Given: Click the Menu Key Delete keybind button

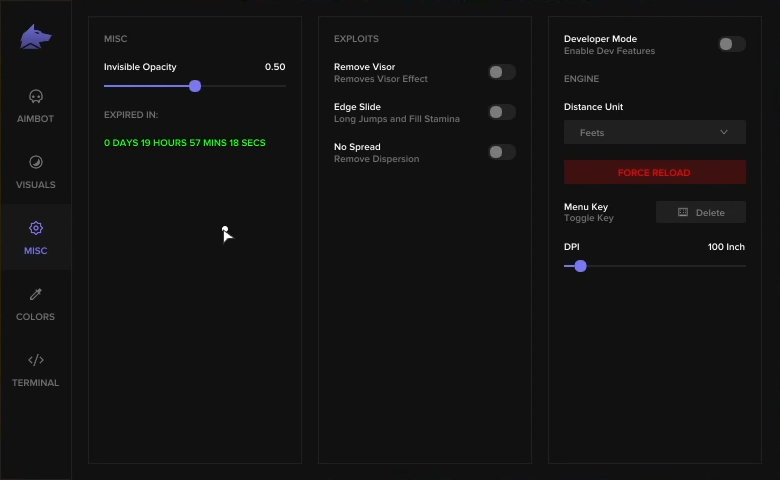Looking at the screenshot, I should coord(700,212).
